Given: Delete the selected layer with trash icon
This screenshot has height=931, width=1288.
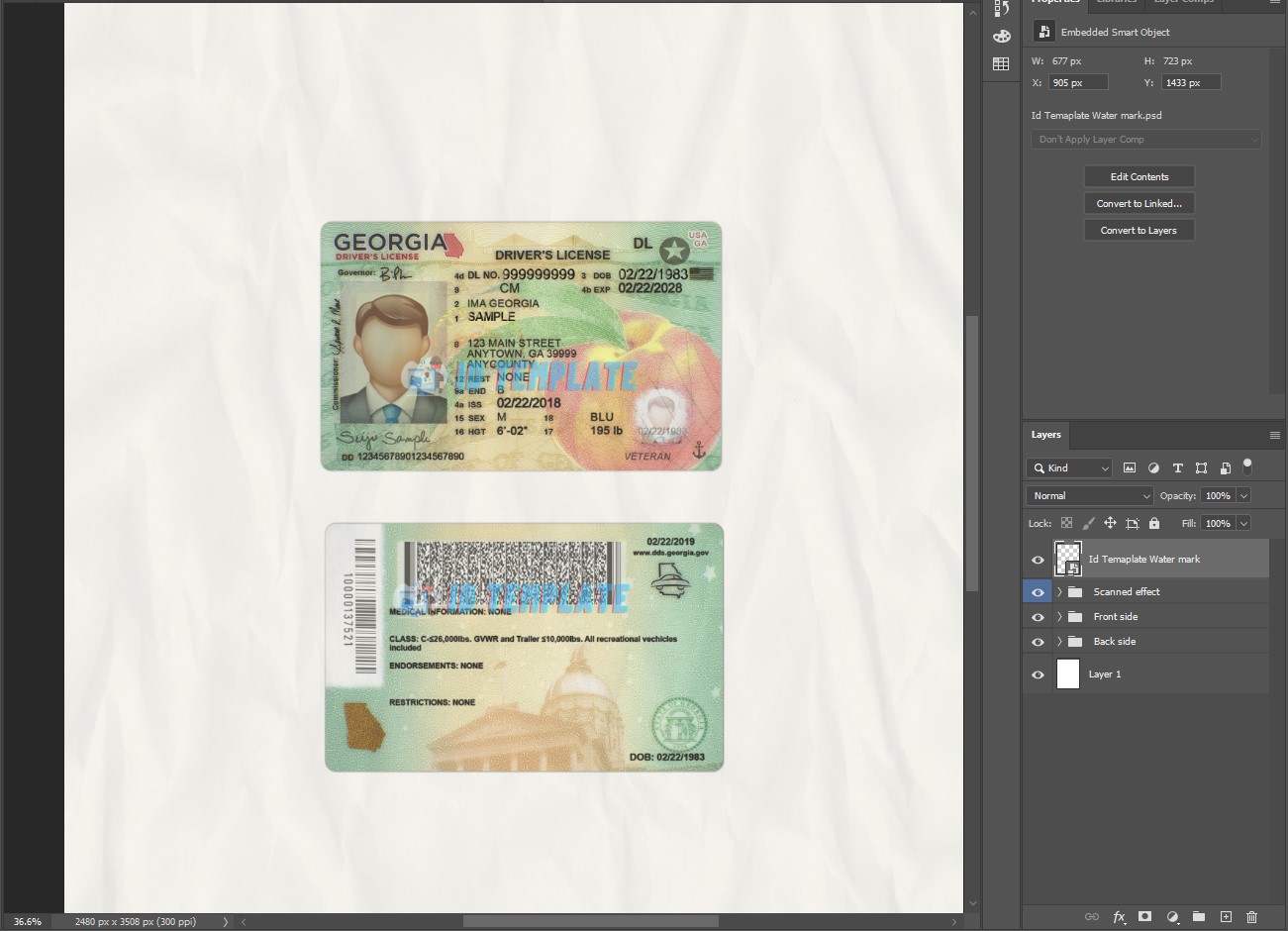Looking at the screenshot, I should tap(1251, 917).
